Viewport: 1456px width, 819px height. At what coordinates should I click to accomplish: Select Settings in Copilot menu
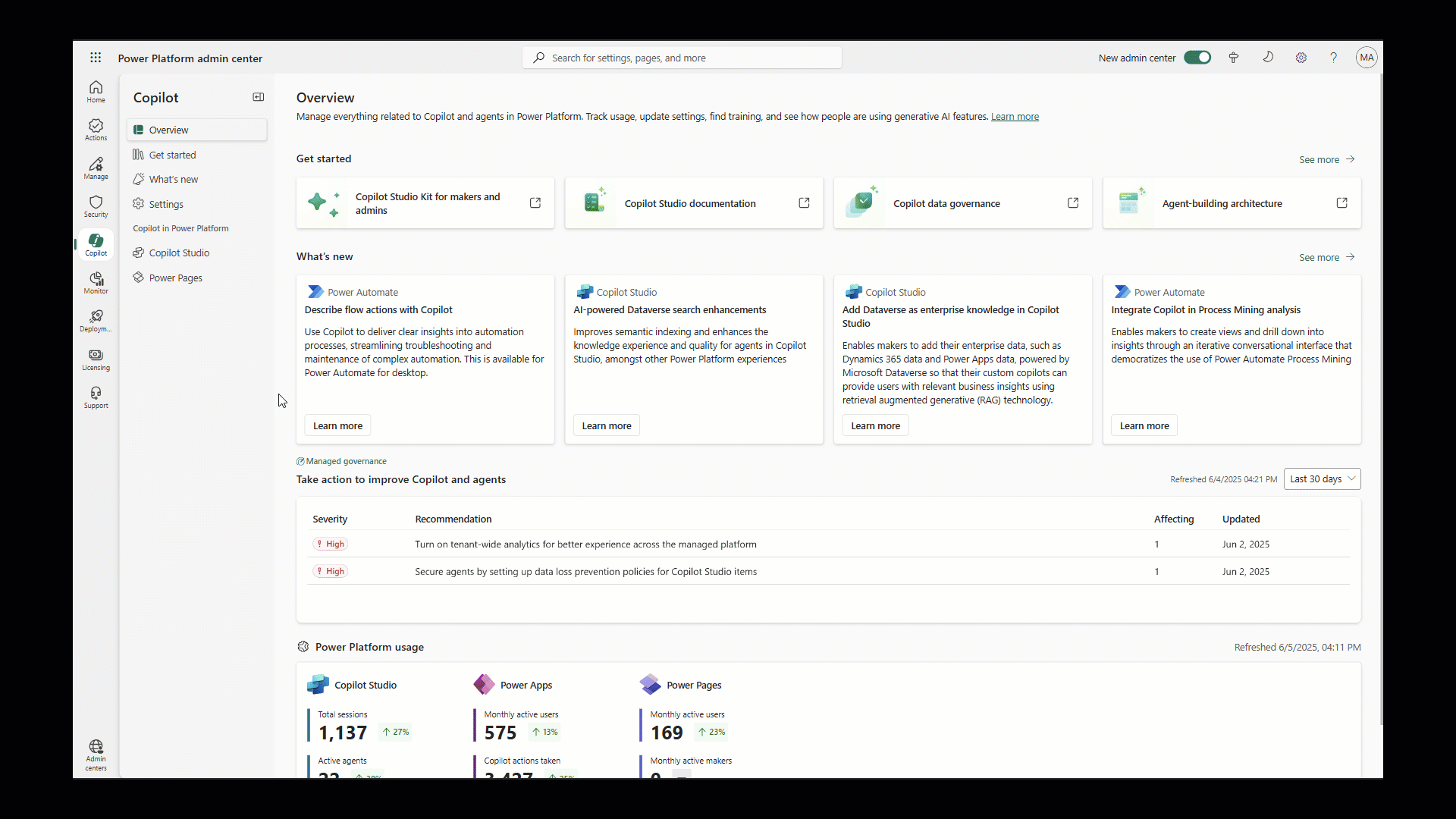[166, 204]
